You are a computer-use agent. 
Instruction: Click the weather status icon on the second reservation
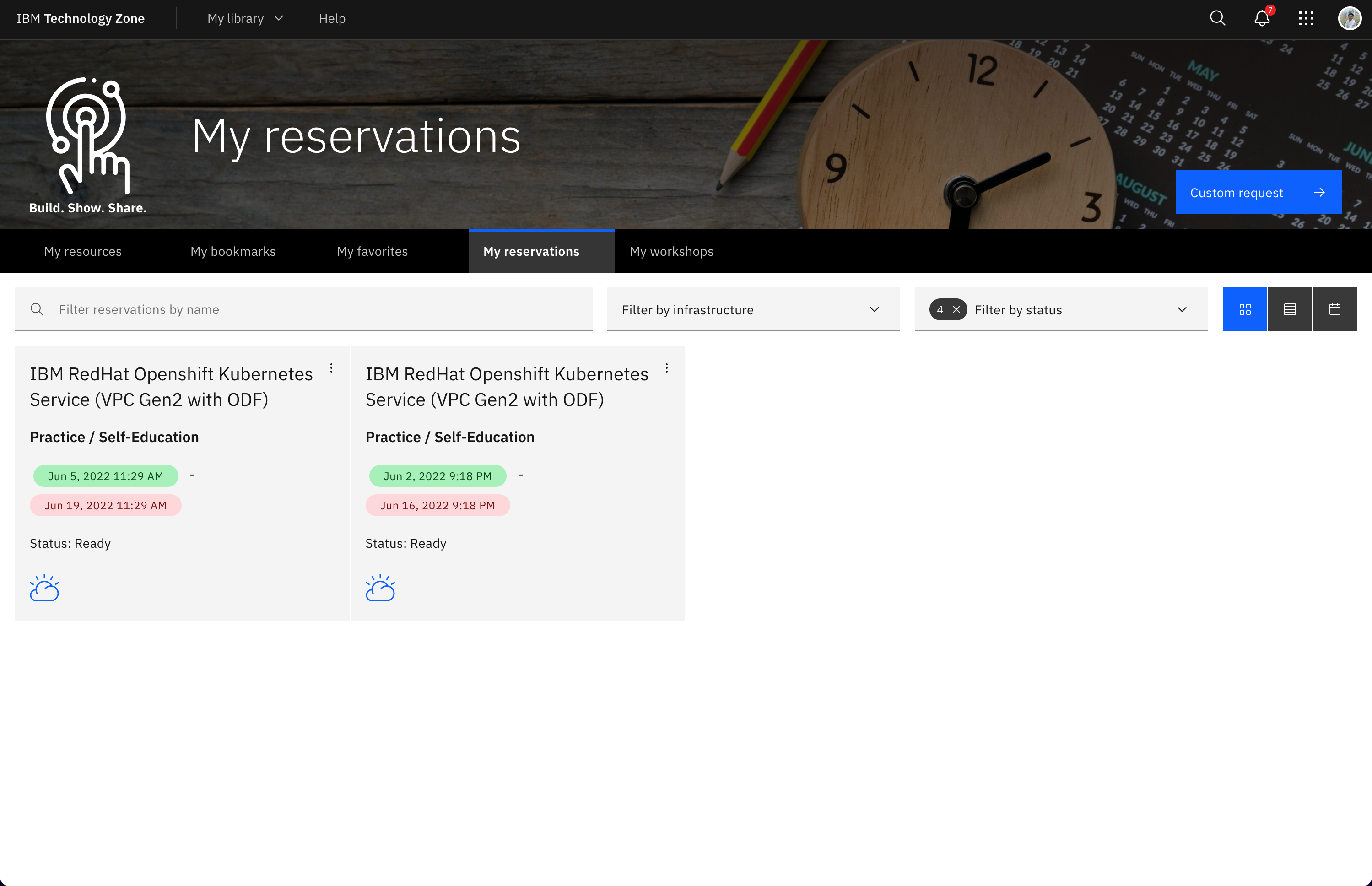coord(380,588)
